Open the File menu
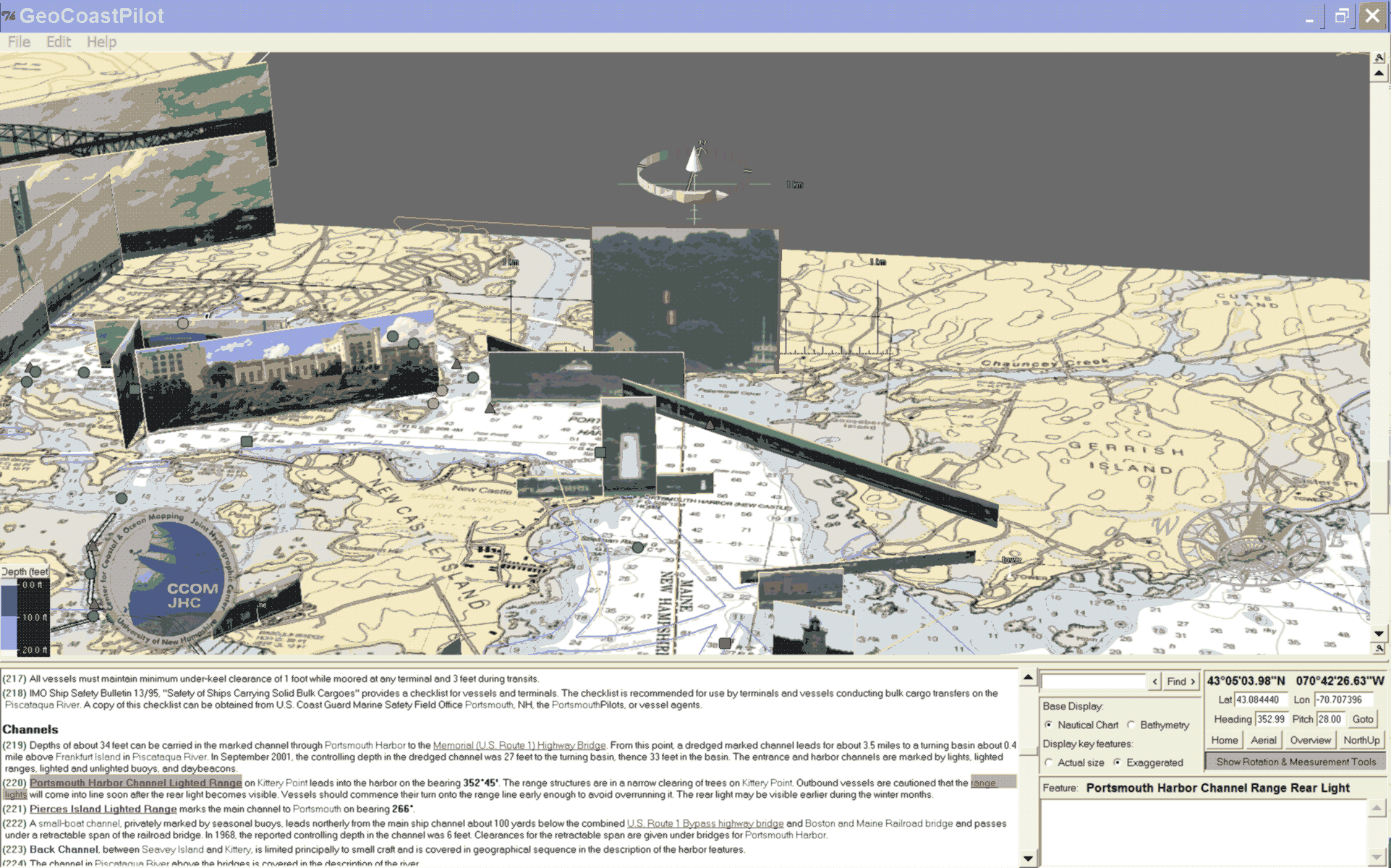1391x868 pixels. [x=20, y=42]
